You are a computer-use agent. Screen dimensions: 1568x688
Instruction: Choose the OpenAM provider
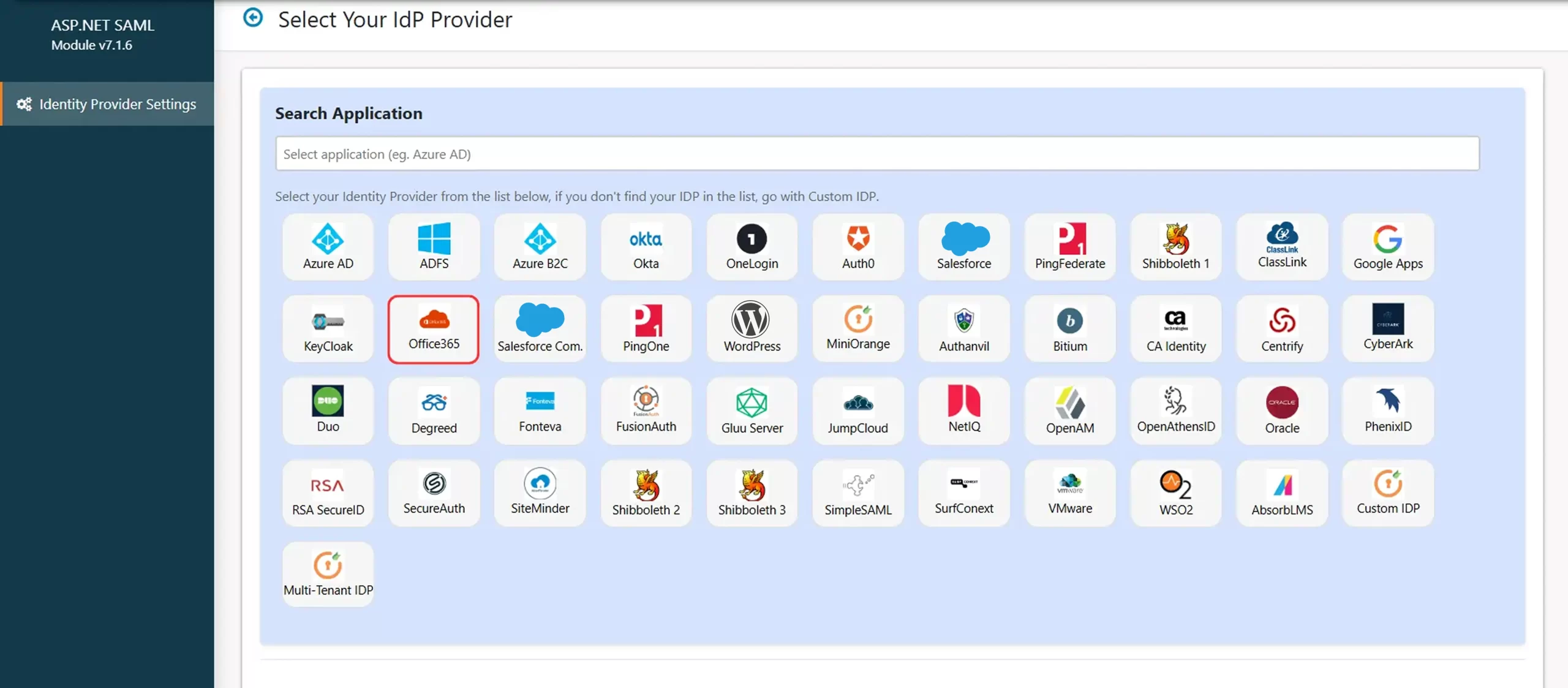pos(1069,411)
